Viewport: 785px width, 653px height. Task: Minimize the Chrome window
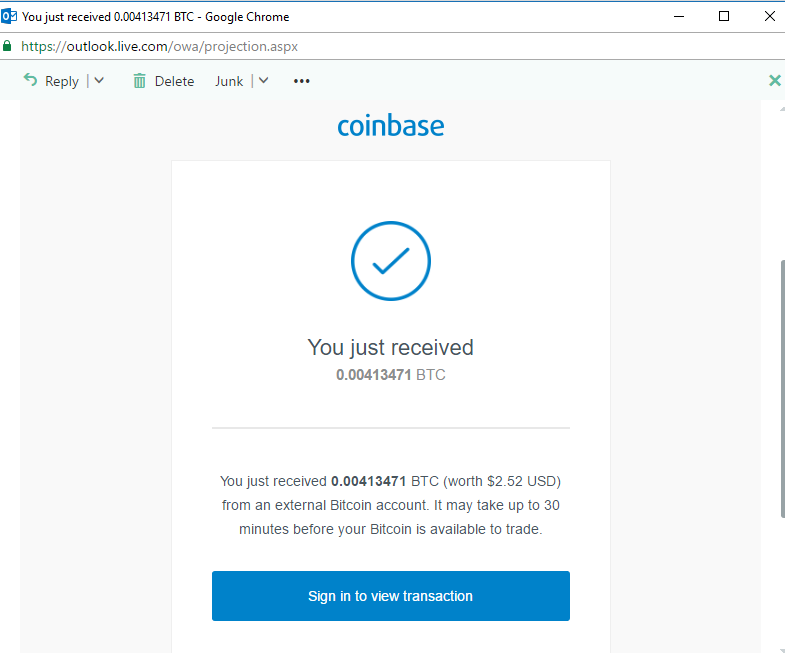point(680,16)
